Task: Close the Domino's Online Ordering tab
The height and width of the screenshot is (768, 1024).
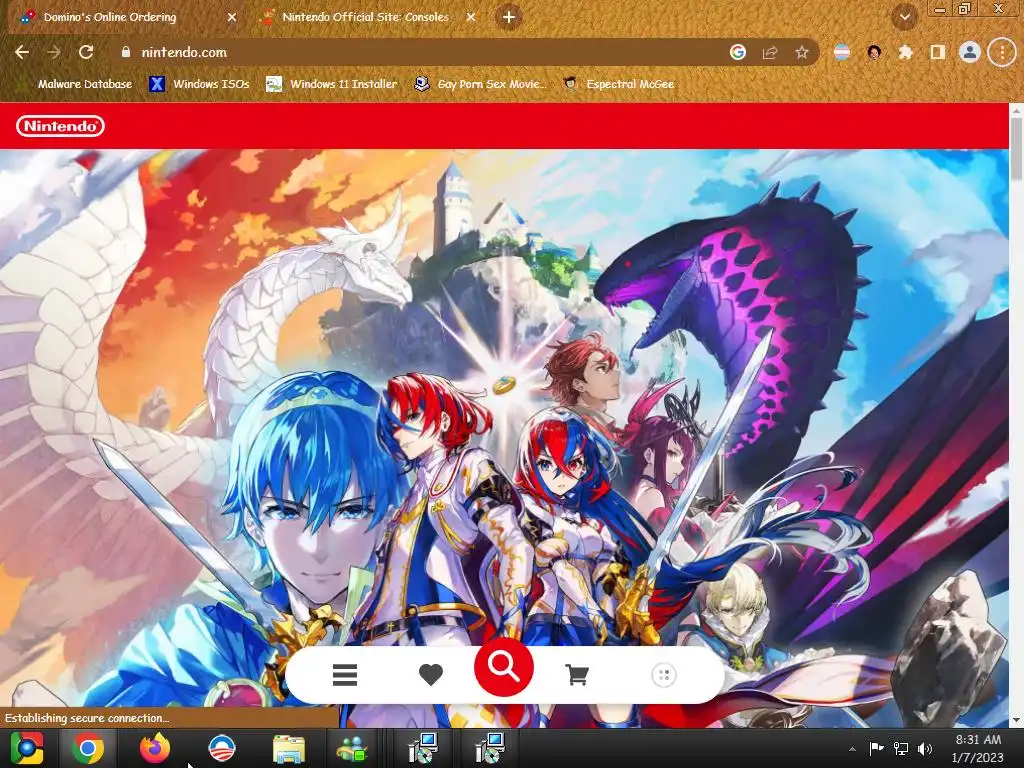Action: [x=232, y=17]
